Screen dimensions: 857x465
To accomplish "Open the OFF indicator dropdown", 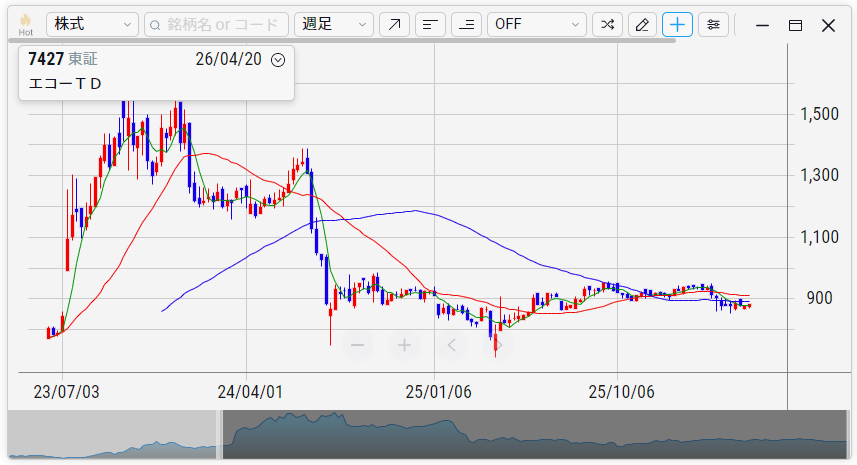I will click(x=536, y=25).
